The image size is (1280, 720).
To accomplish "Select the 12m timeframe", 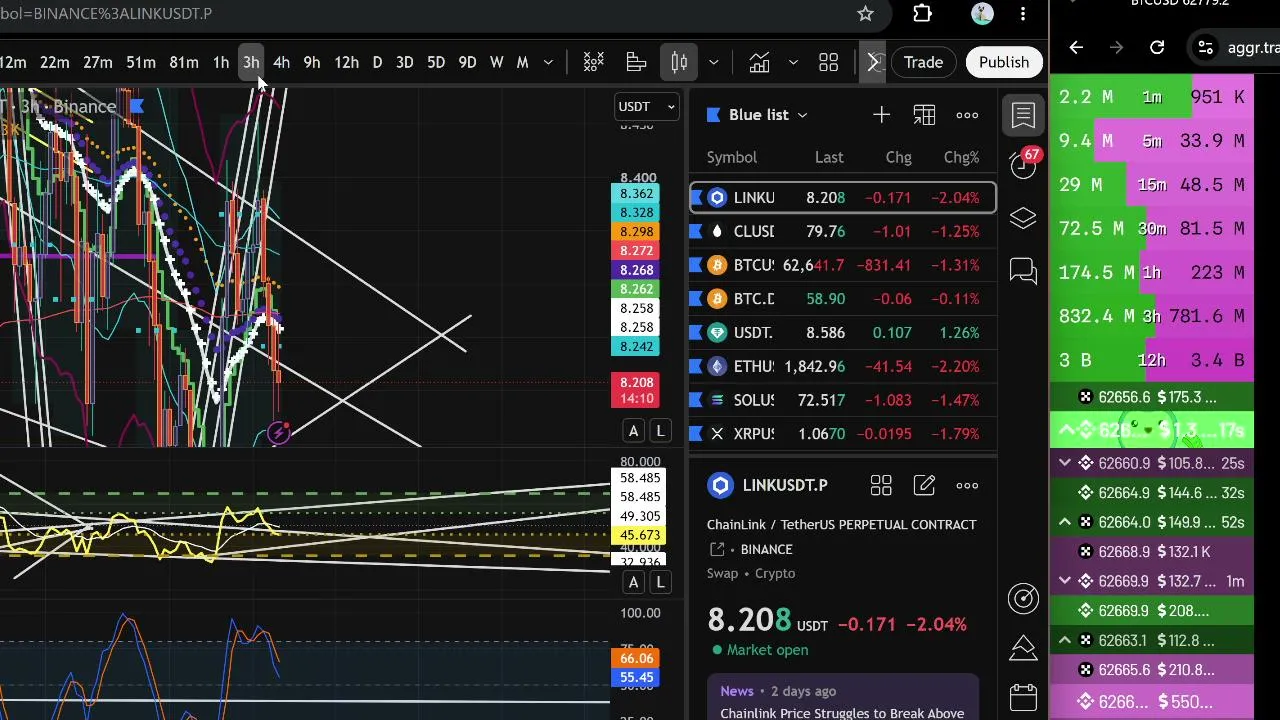I will point(13,63).
